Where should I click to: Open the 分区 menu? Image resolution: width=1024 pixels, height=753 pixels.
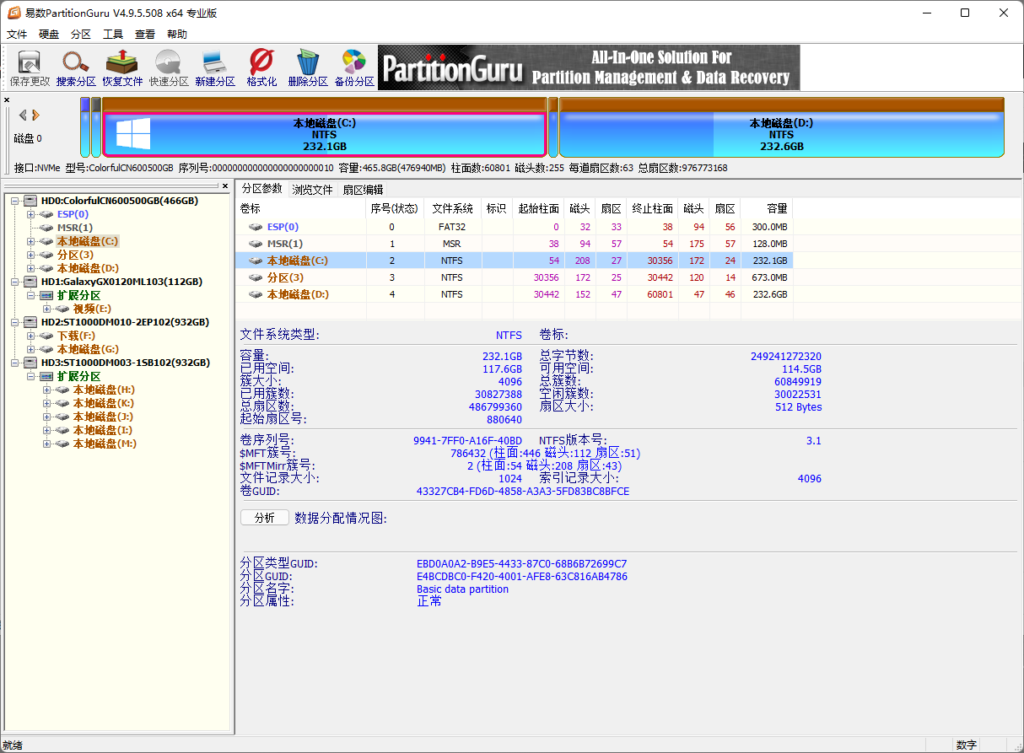[x=81, y=34]
